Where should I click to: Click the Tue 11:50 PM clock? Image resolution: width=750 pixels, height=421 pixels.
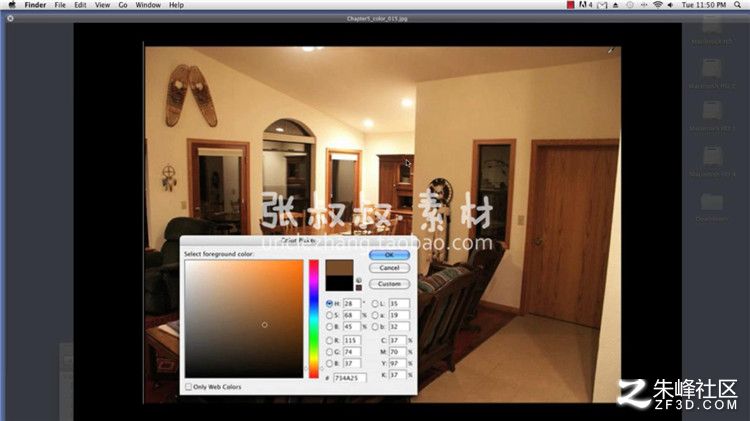[x=704, y=5]
